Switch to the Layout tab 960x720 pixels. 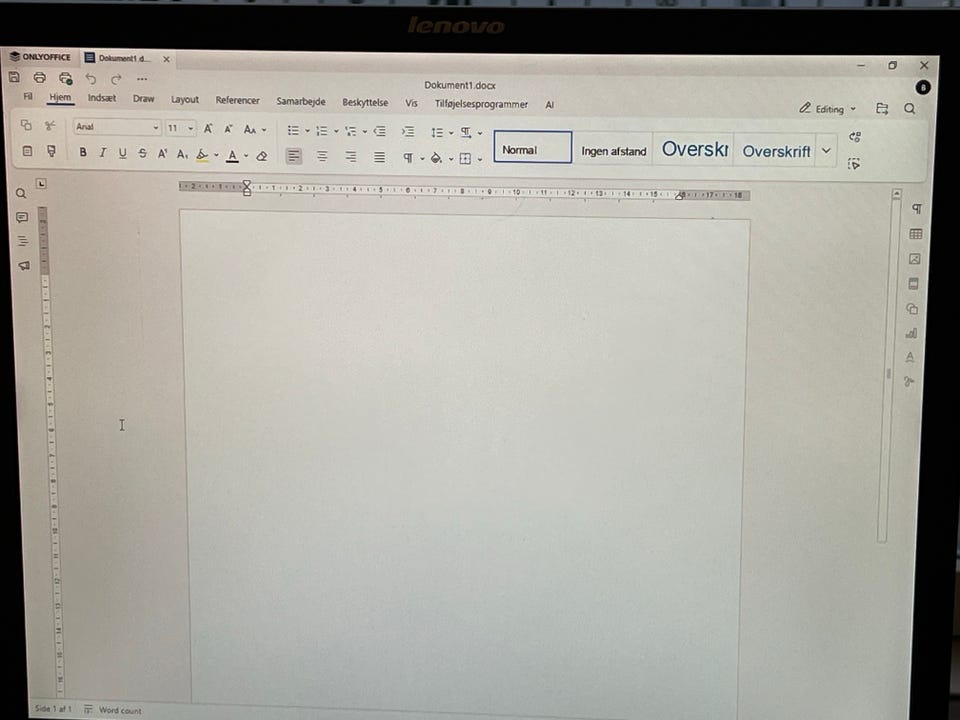pos(185,99)
